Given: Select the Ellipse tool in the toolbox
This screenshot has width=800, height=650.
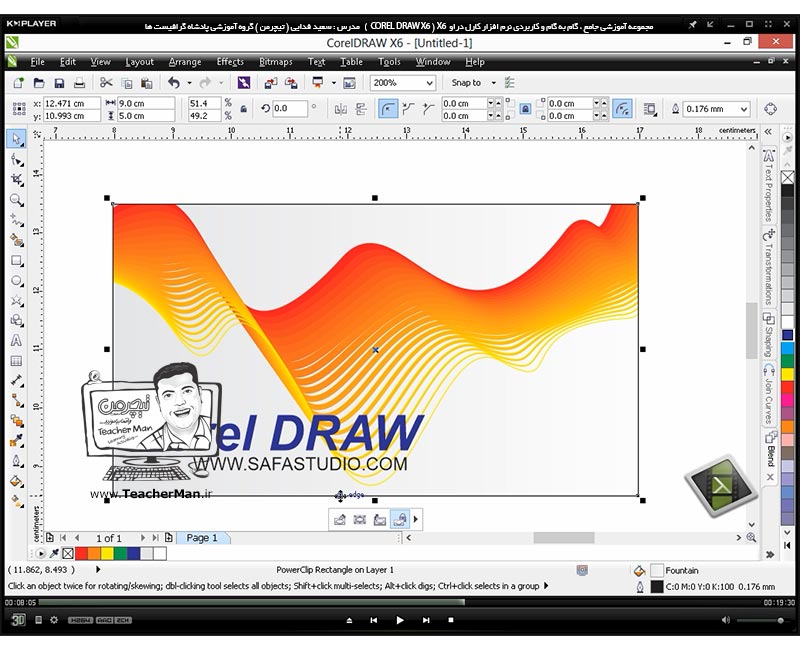Looking at the screenshot, I should click(16, 281).
